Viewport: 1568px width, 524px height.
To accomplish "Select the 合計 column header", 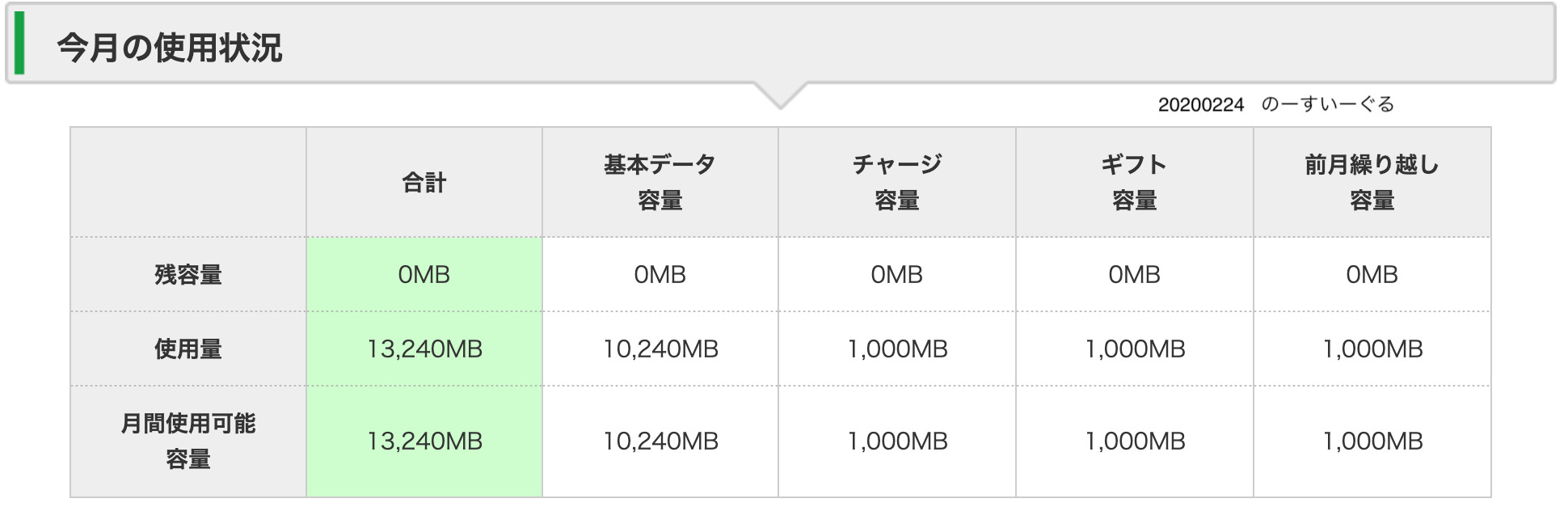I will click(424, 183).
